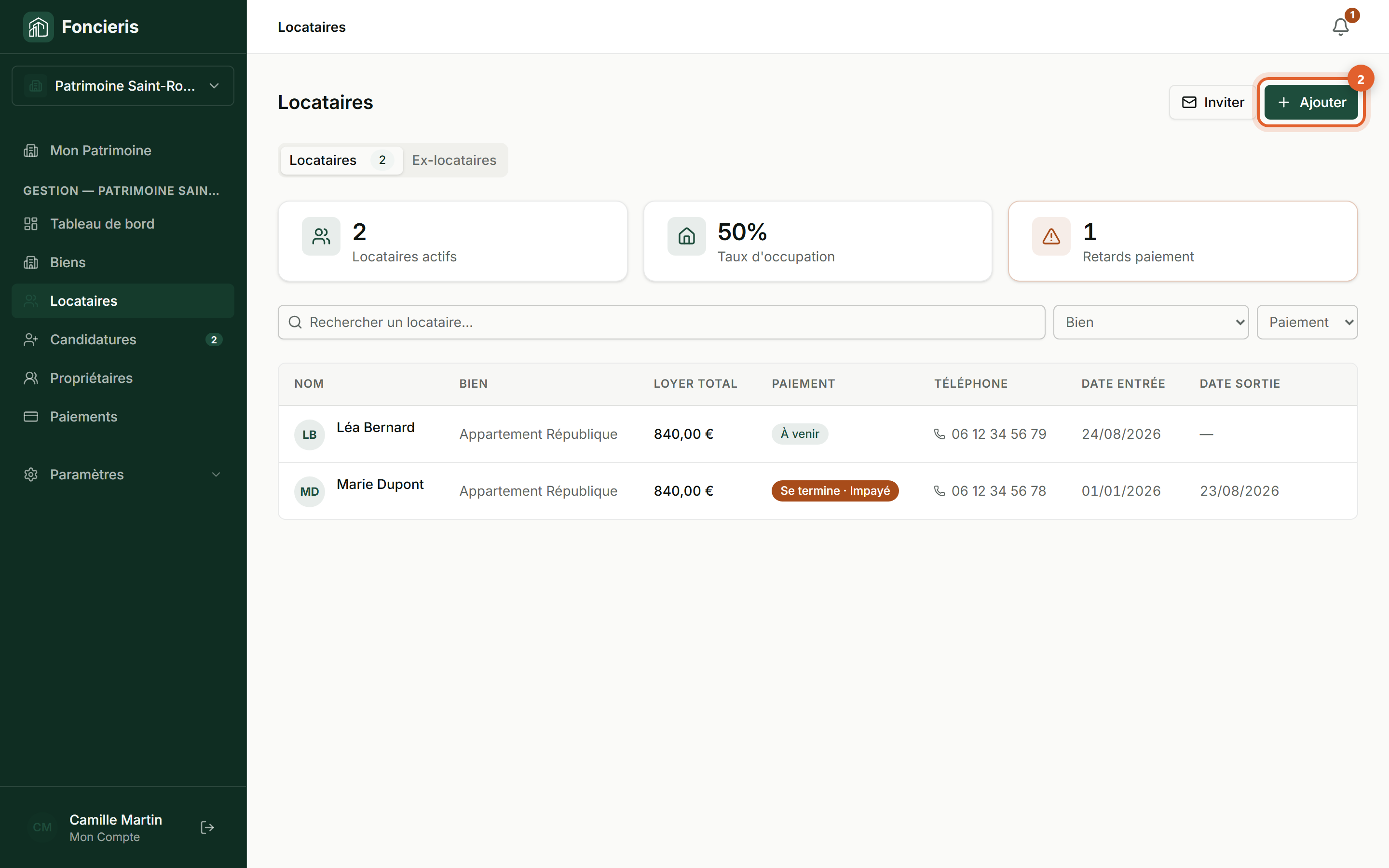This screenshot has height=868, width=1389.
Task: Open the Paiement filter dropdown
Action: click(1307, 322)
